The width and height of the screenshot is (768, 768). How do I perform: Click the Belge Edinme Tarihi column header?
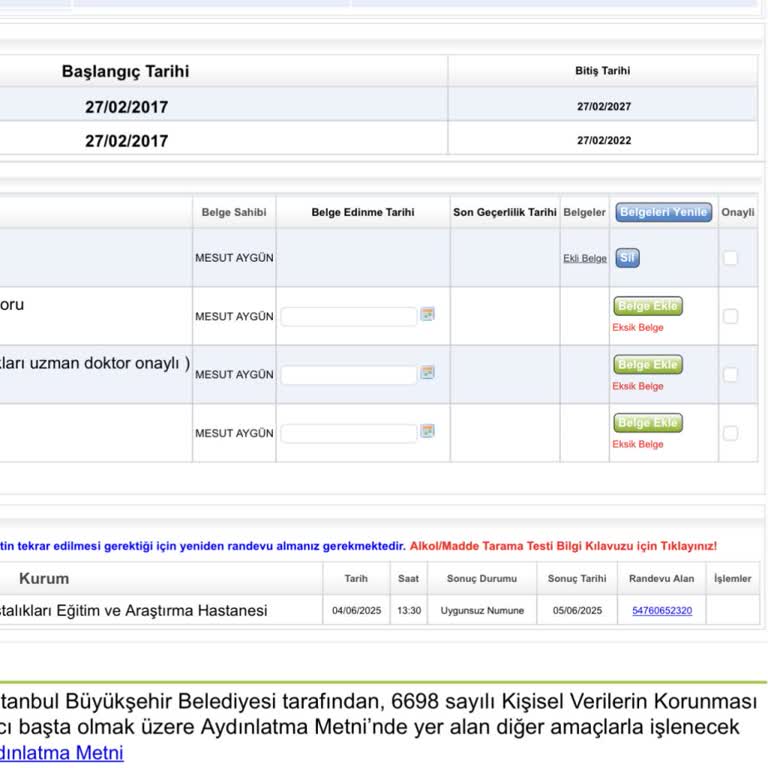click(x=363, y=212)
